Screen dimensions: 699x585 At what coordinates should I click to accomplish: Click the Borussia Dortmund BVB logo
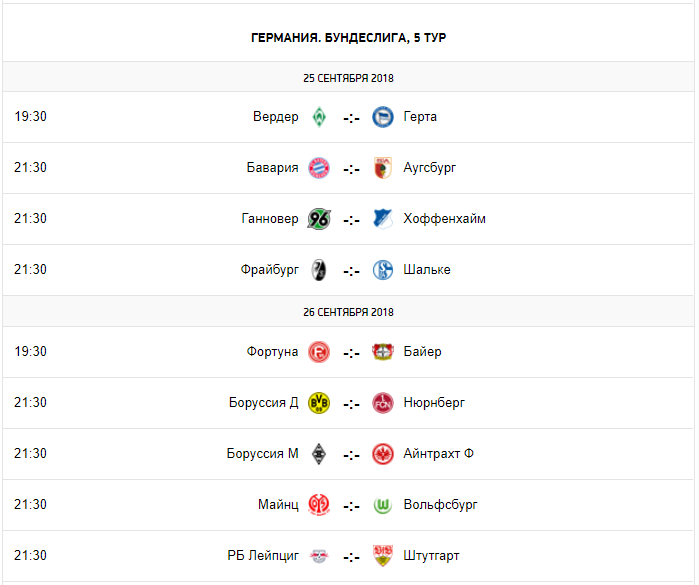(319, 402)
